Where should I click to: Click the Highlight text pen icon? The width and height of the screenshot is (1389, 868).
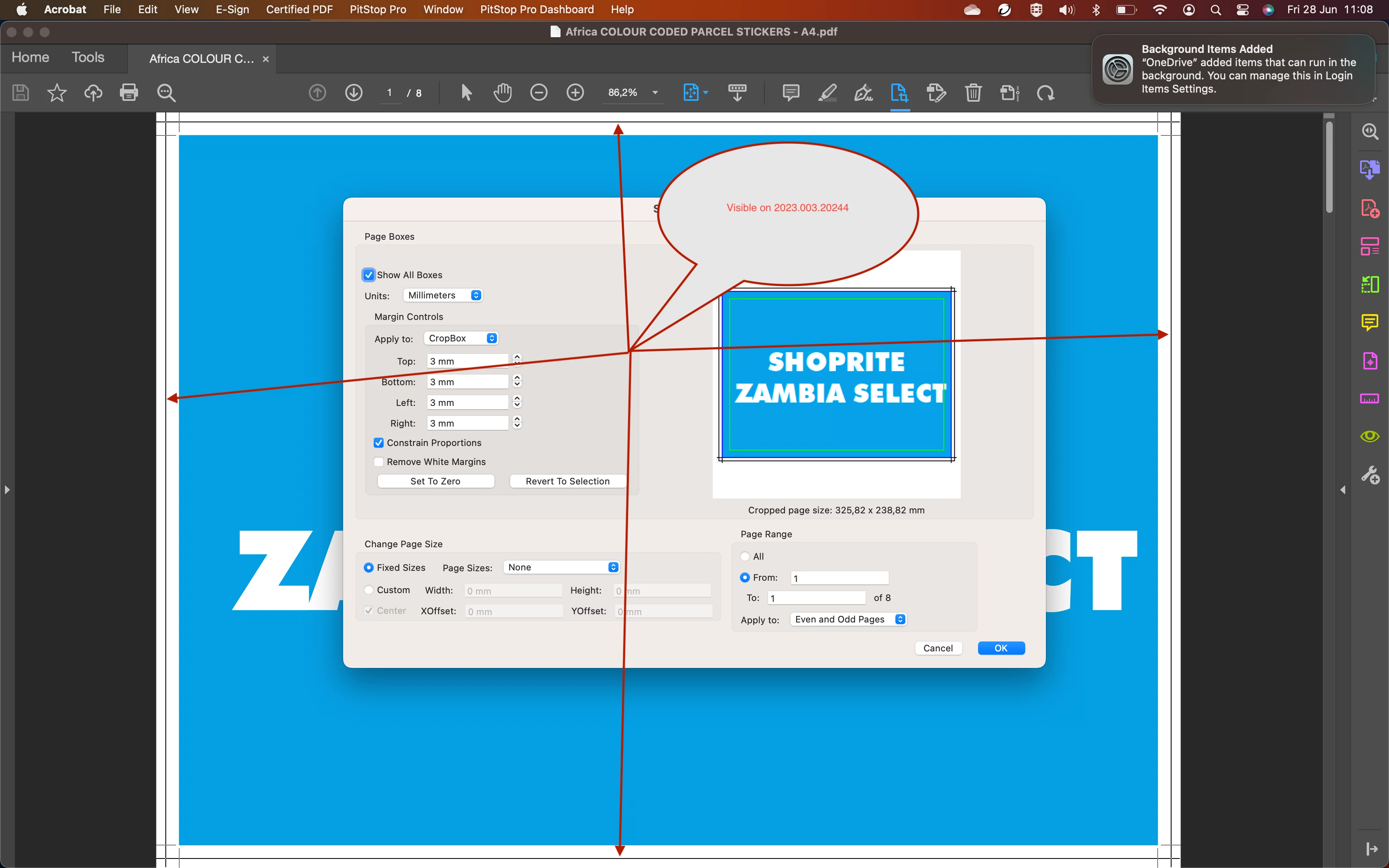[827, 93]
